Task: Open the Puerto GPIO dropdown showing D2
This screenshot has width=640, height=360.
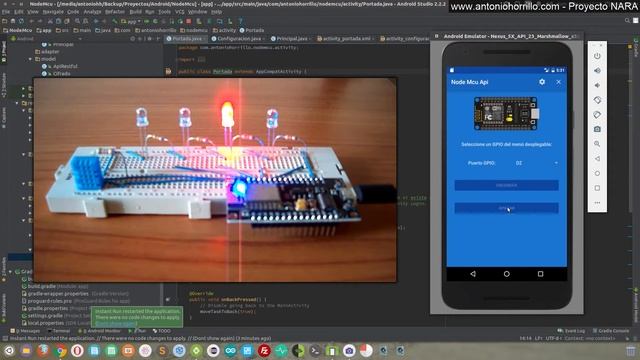Action: [x=536, y=163]
